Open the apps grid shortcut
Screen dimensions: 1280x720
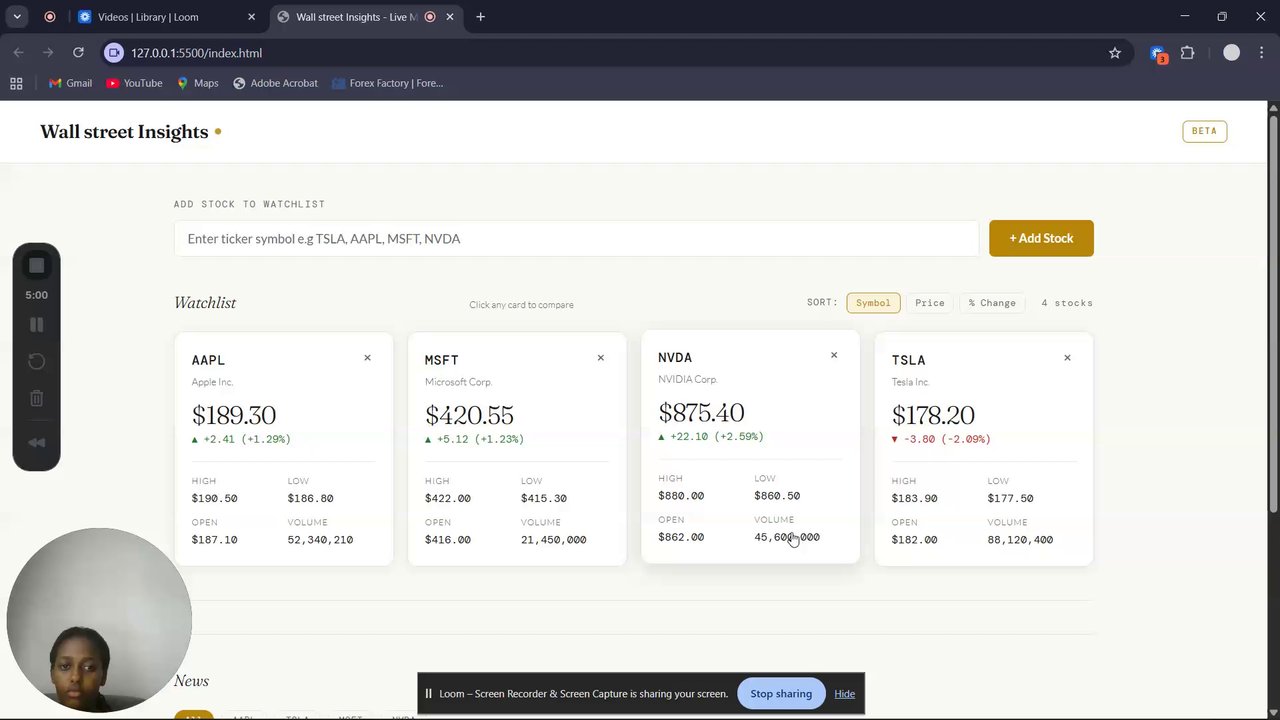click(x=16, y=83)
